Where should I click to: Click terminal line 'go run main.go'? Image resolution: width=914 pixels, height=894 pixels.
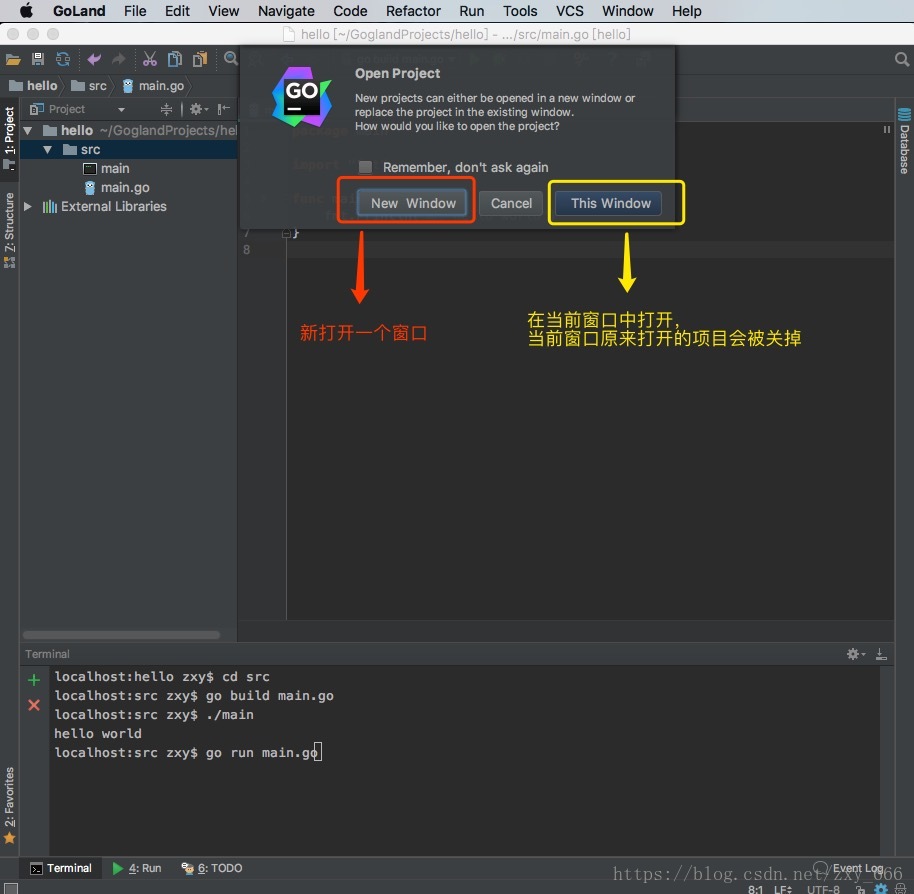coord(187,752)
